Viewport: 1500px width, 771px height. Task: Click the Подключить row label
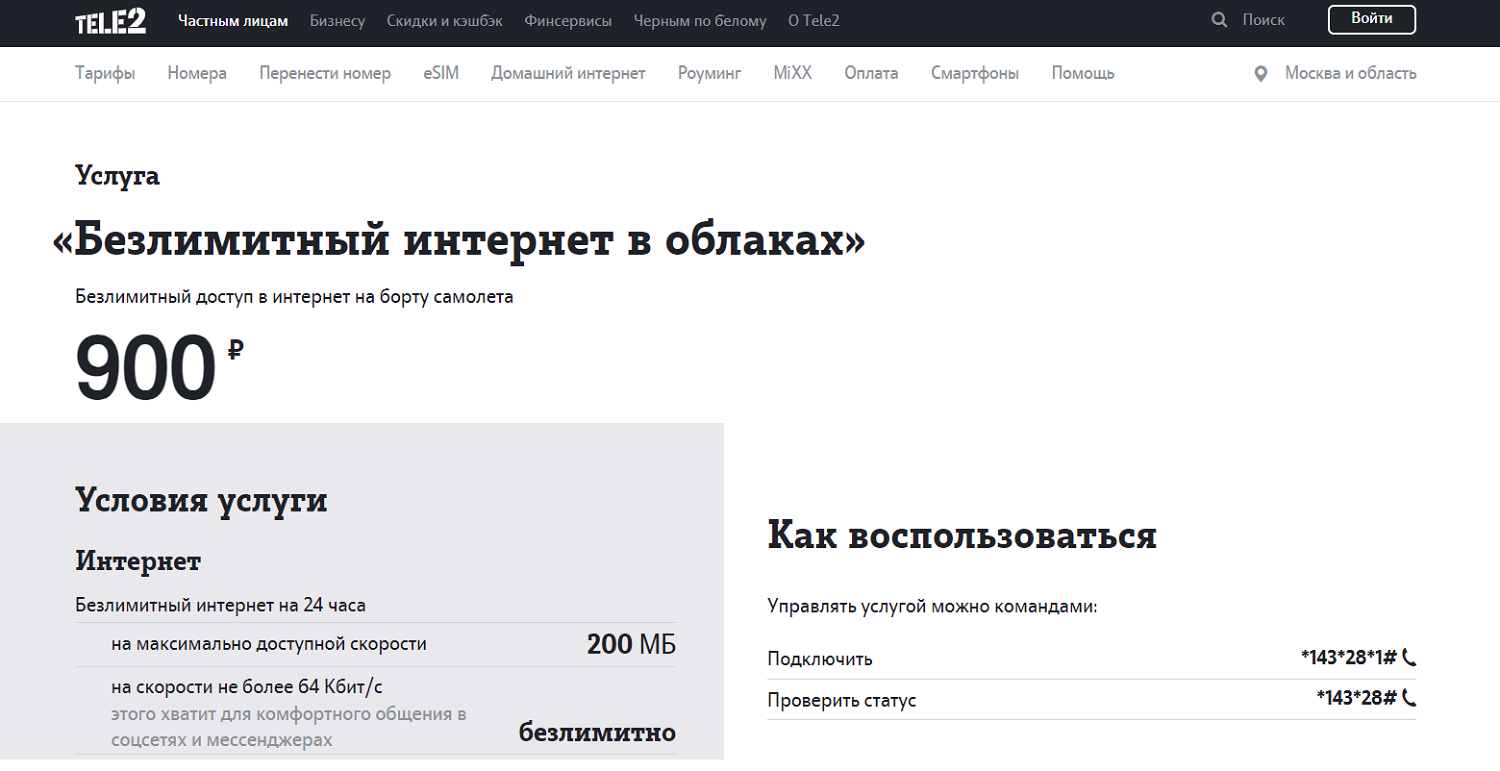(x=820, y=659)
